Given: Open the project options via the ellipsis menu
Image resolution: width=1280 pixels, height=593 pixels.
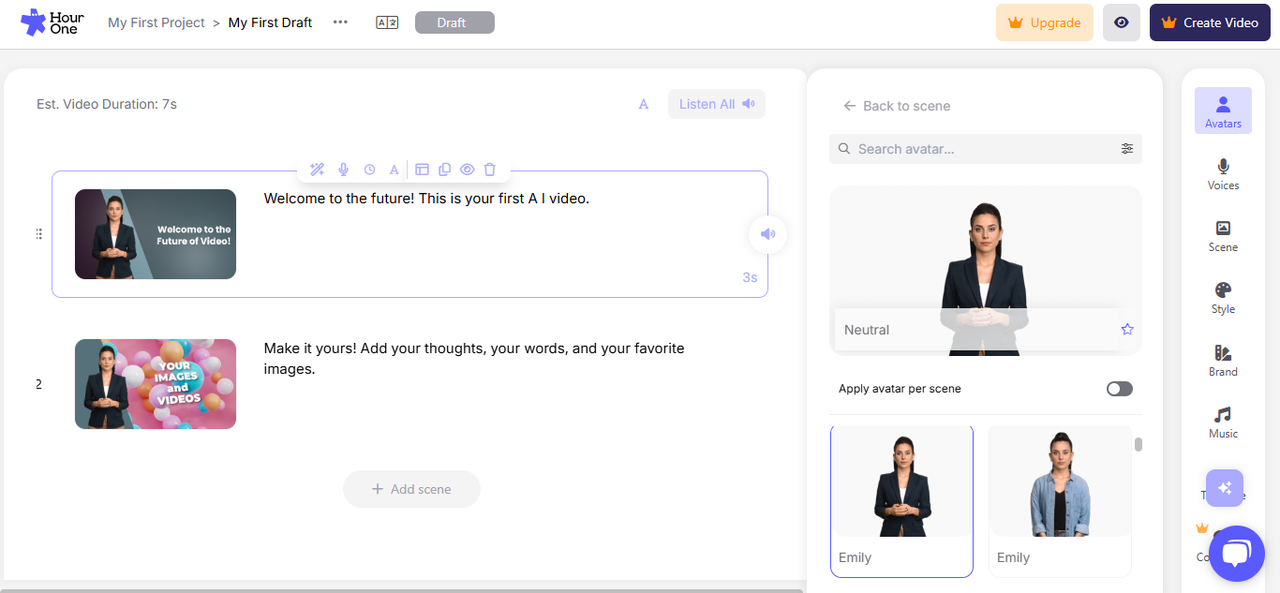Looking at the screenshot, I should click(x=340, y=21).
